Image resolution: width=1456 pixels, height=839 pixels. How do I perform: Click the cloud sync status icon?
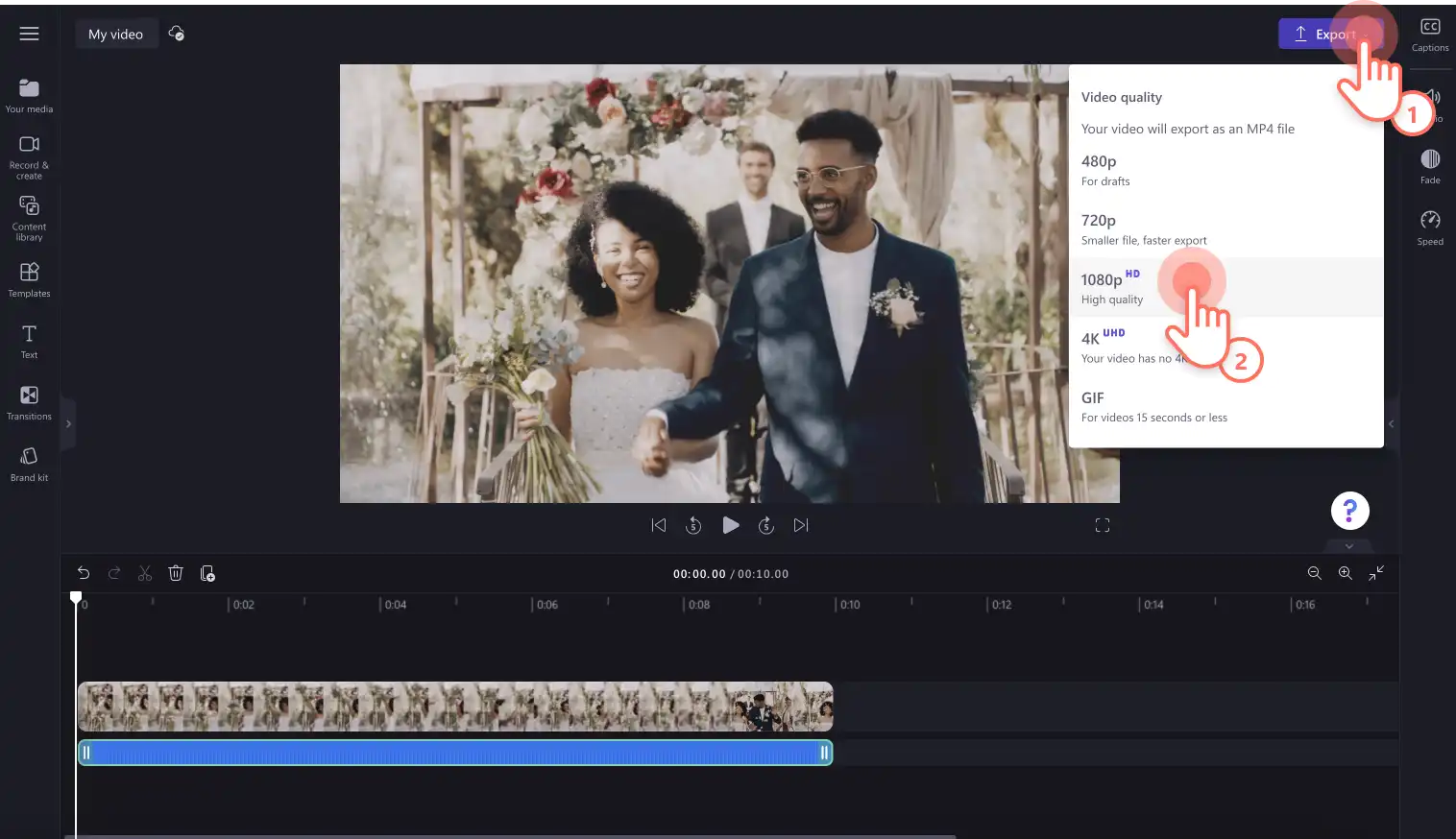[177, 34]
